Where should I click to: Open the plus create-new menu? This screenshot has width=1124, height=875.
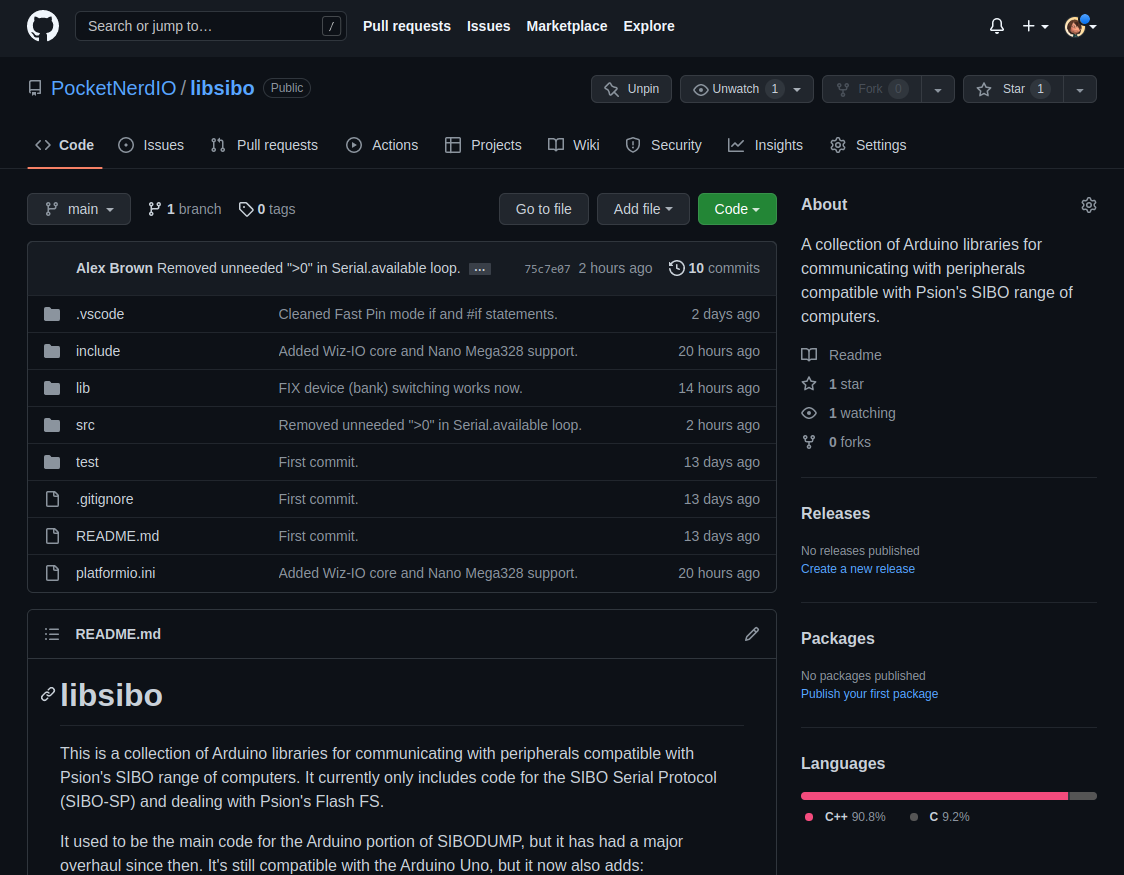click(1035, 27)
